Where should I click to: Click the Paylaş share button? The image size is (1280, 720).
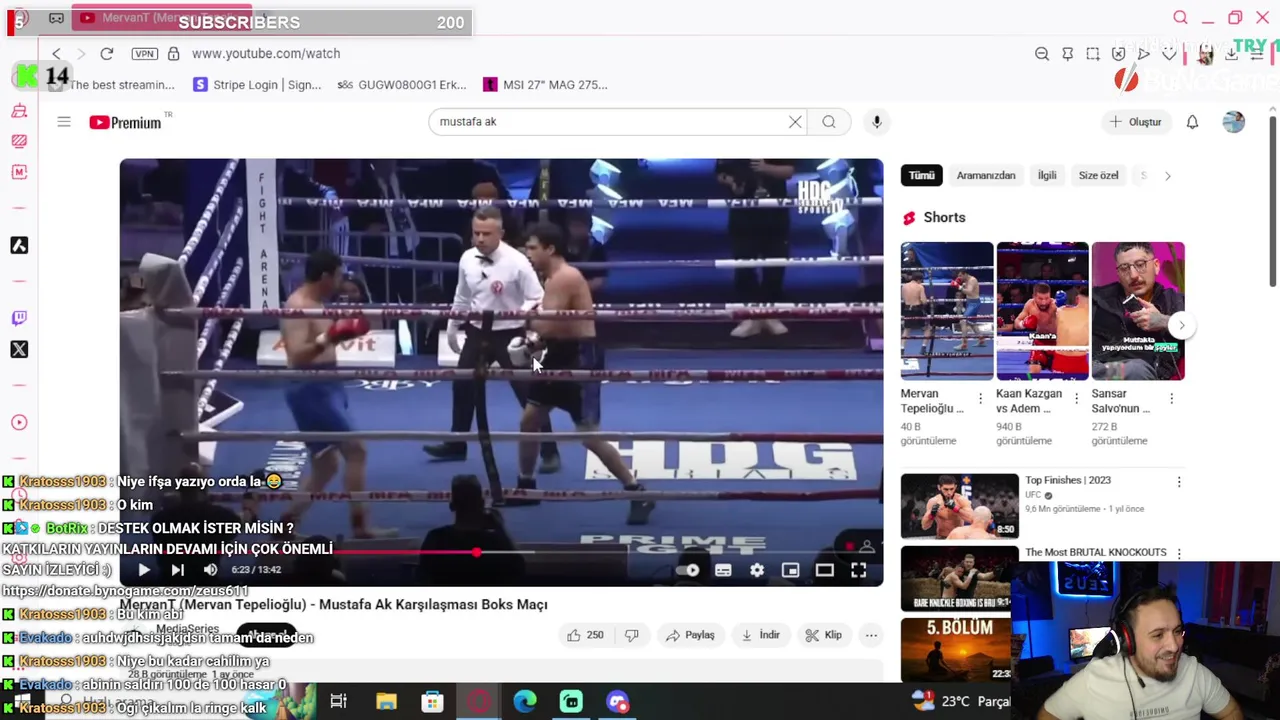[690, 635]
